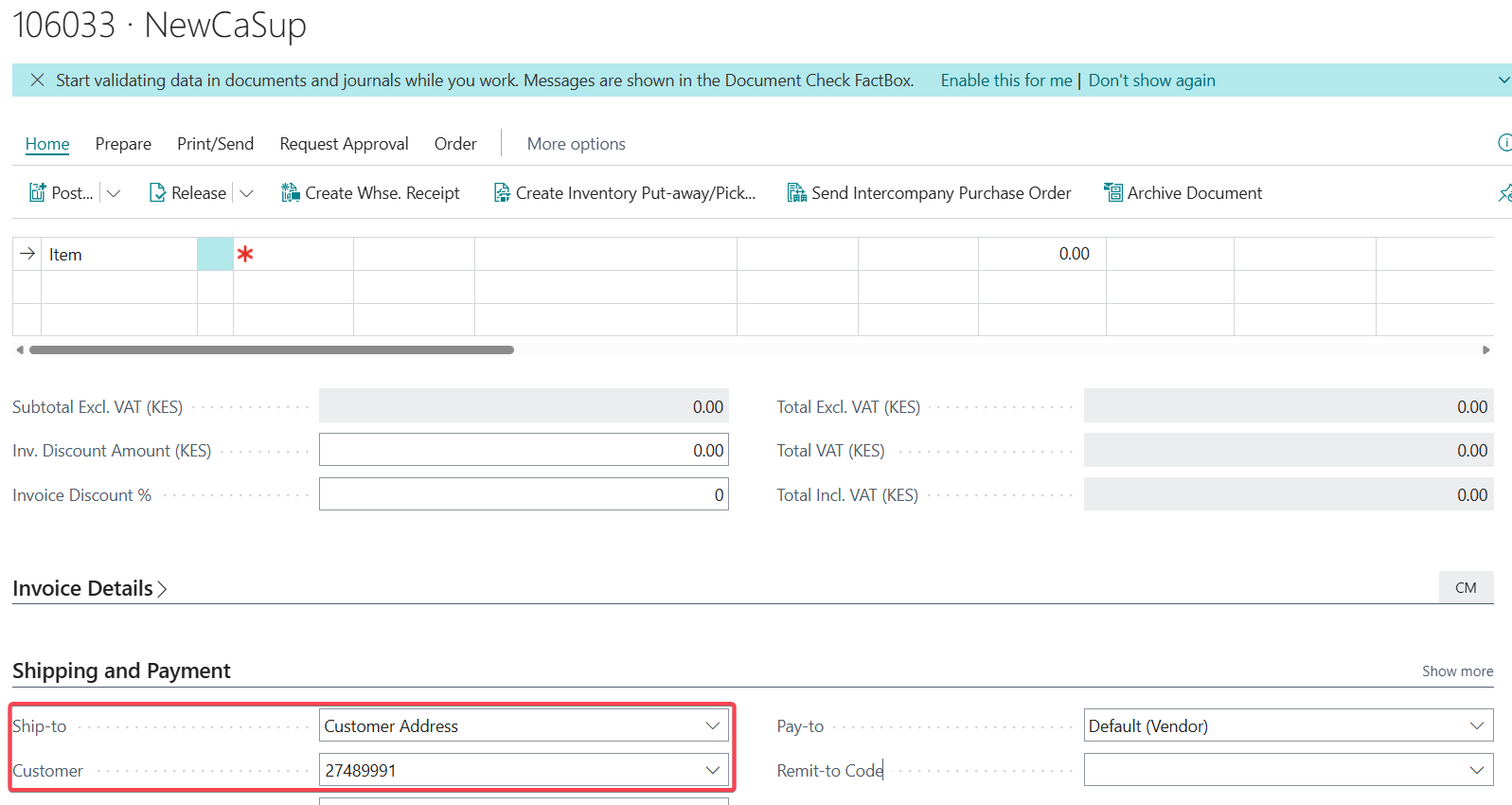Open the Ship-to Customer Address dropdown
This screenshot has height=805, width=1512.
(712, 726)
